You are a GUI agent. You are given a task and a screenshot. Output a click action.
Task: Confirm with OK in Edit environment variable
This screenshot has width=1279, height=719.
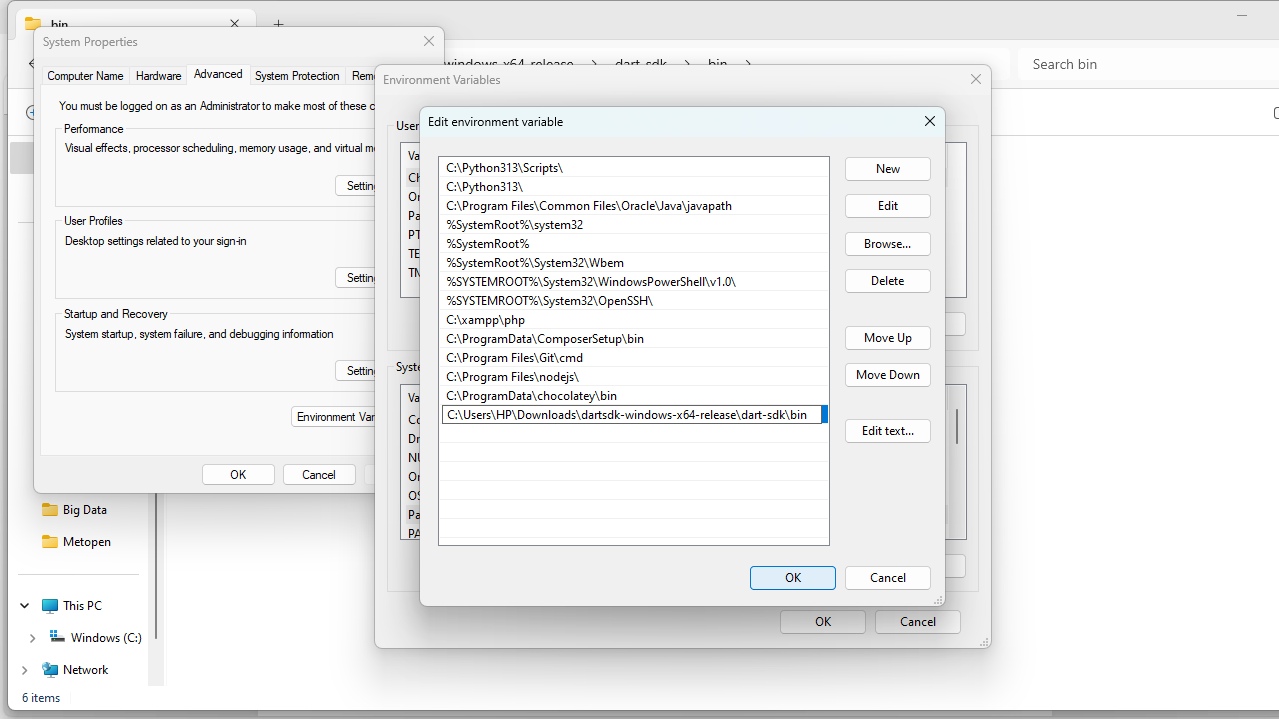coord(792,577)
